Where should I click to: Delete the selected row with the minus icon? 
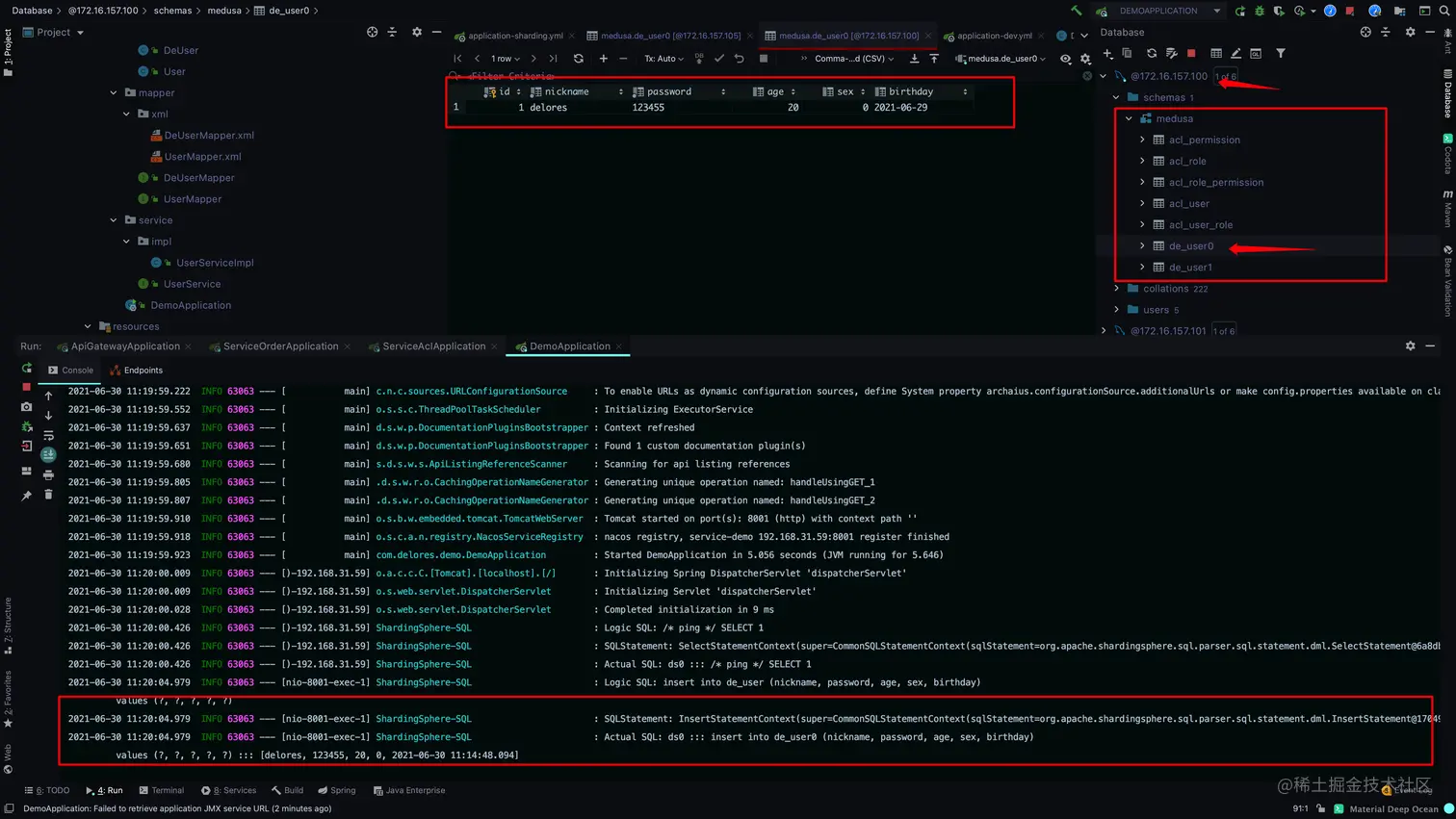point(623,59)
